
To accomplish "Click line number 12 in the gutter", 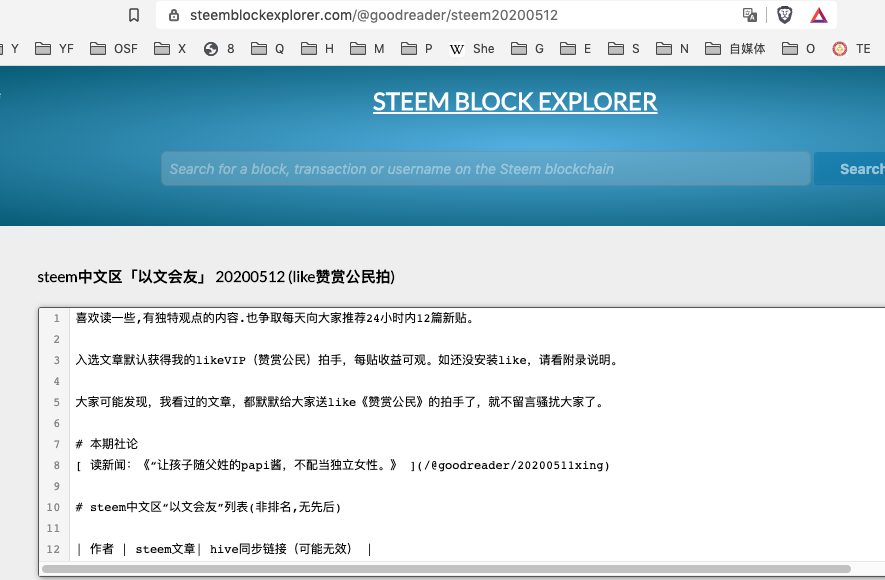I will (53, 549).
